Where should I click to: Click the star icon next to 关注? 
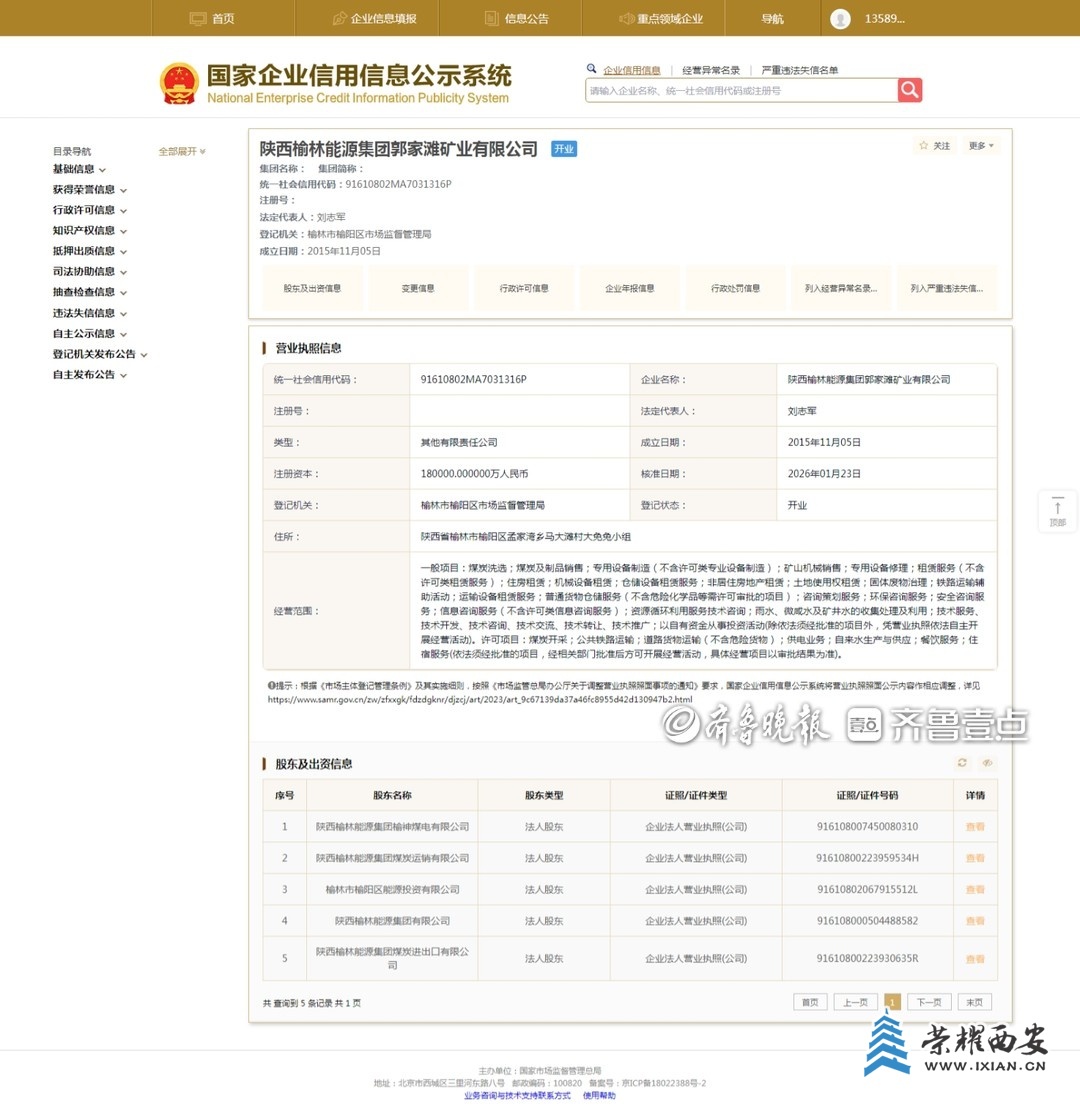924,146
